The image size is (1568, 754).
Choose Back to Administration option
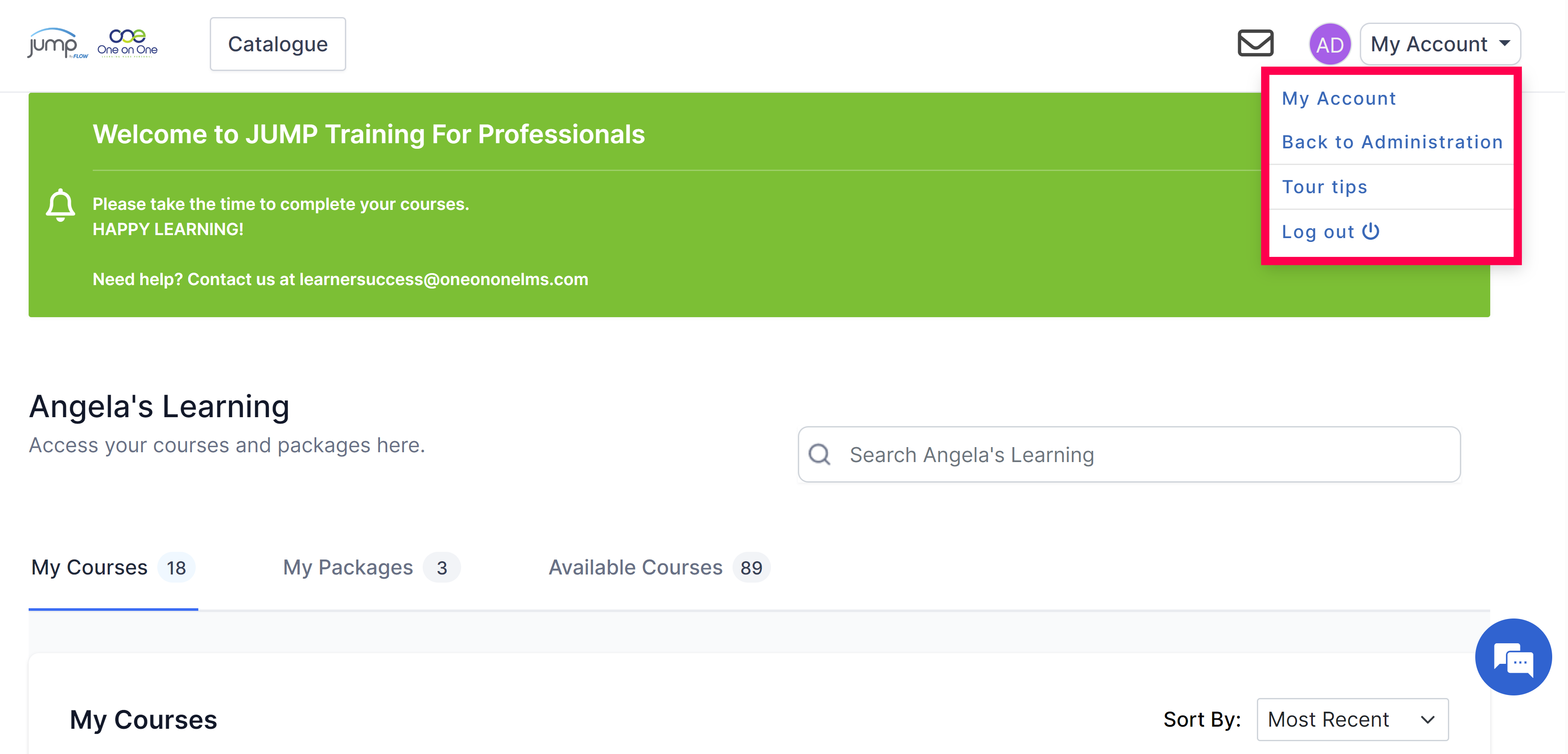tap(1392, 142)
